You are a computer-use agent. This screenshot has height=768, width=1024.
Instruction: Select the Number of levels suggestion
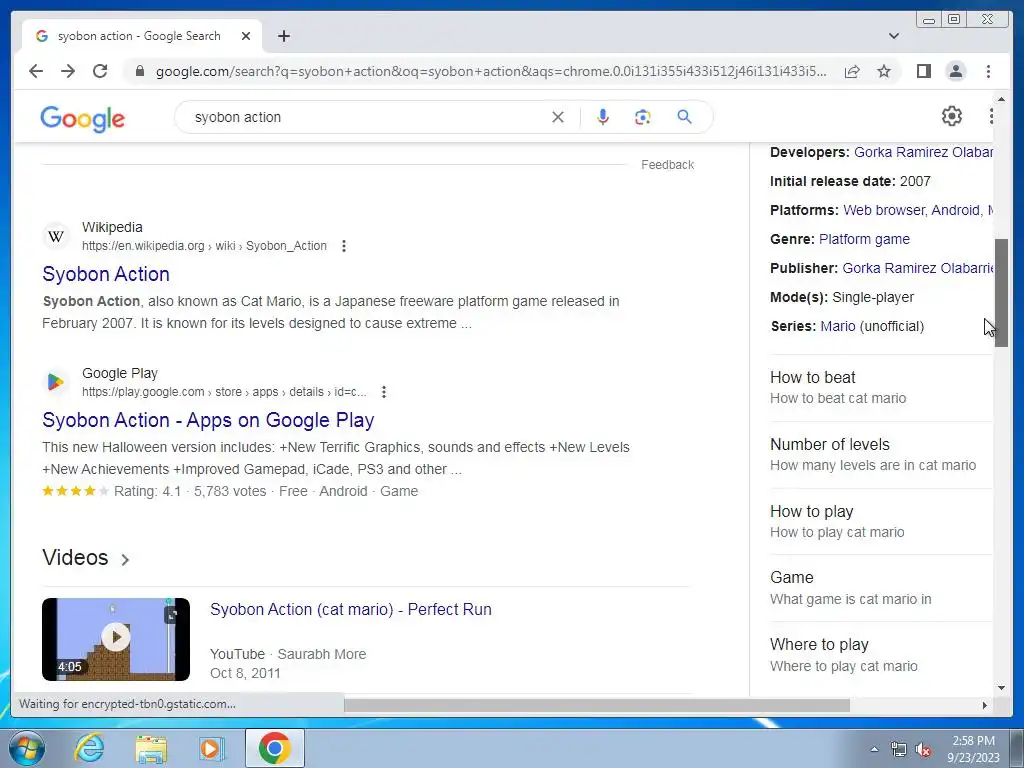coord(880,455)
